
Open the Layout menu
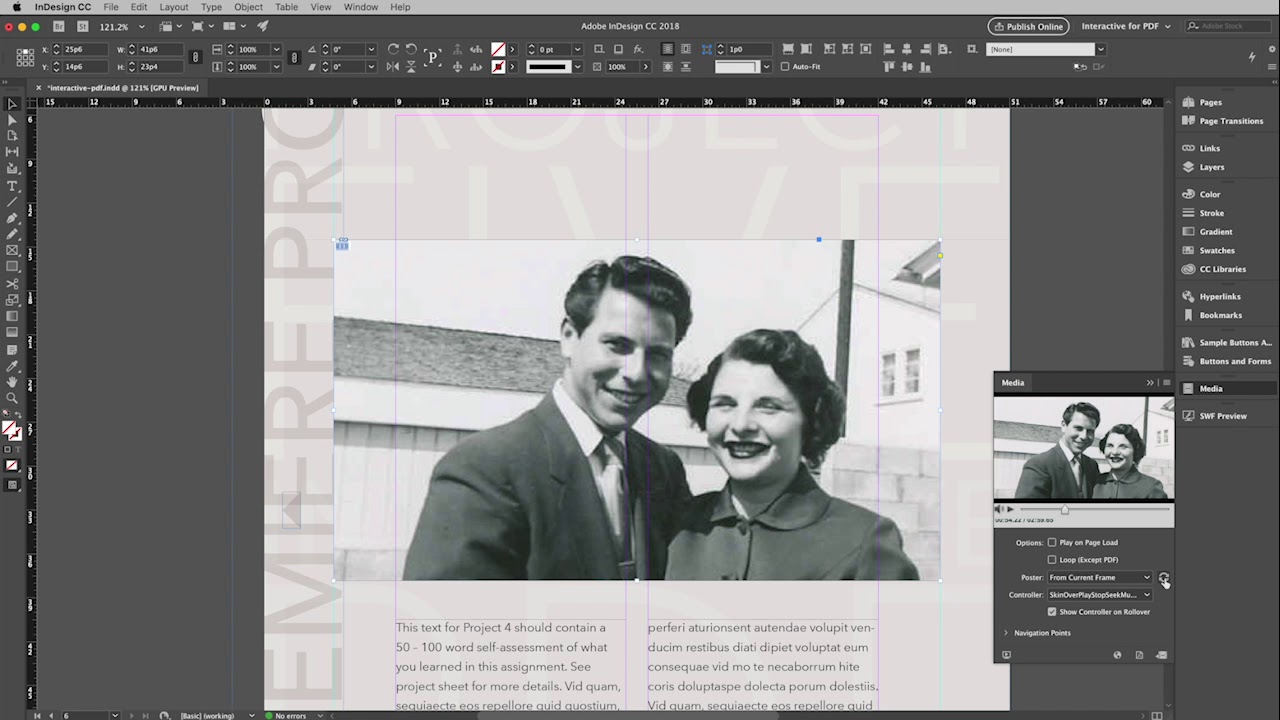pyautogui.click(x=173, y=7)
